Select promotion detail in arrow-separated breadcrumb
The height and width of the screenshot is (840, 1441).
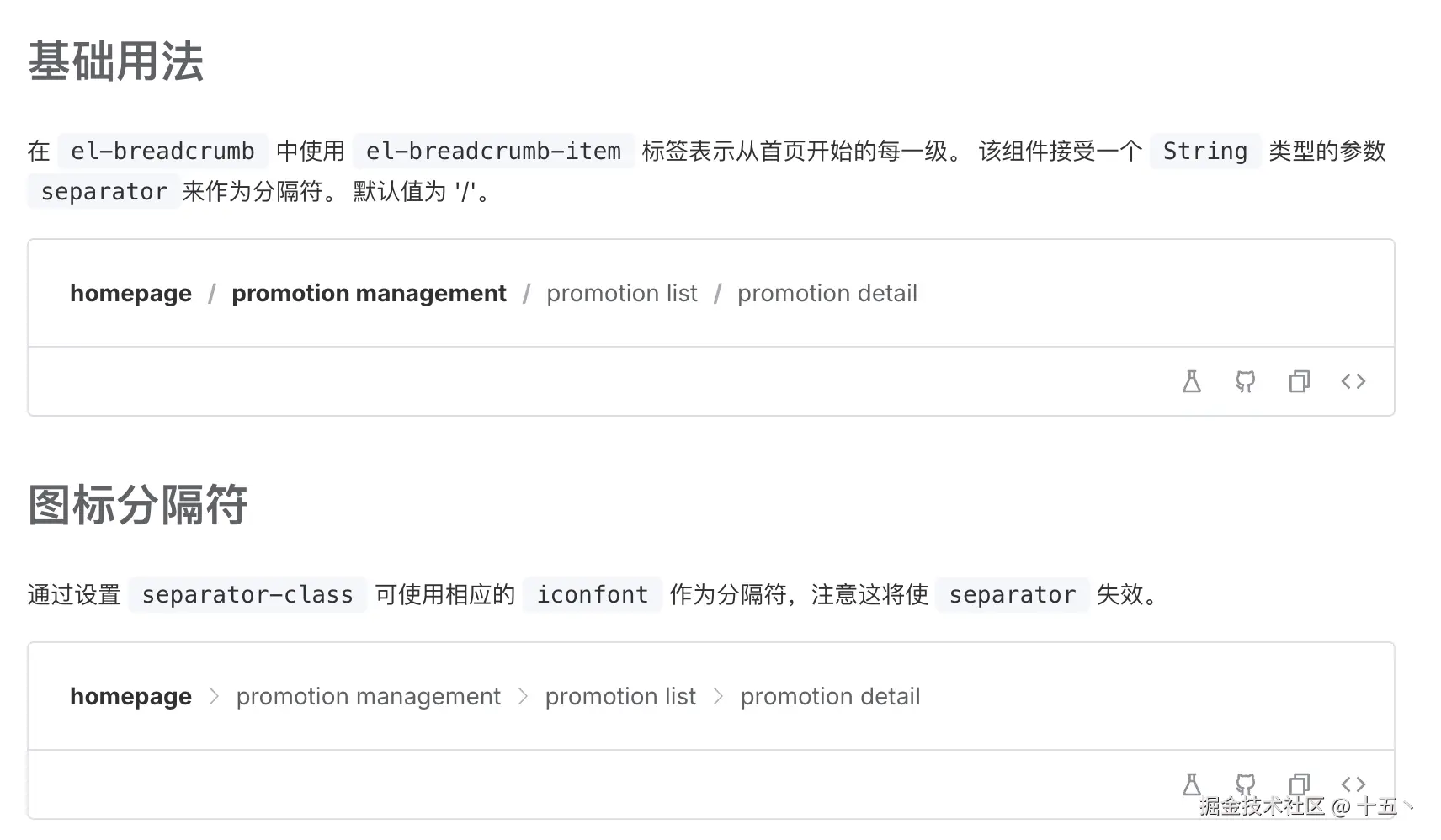coord(830,697)
